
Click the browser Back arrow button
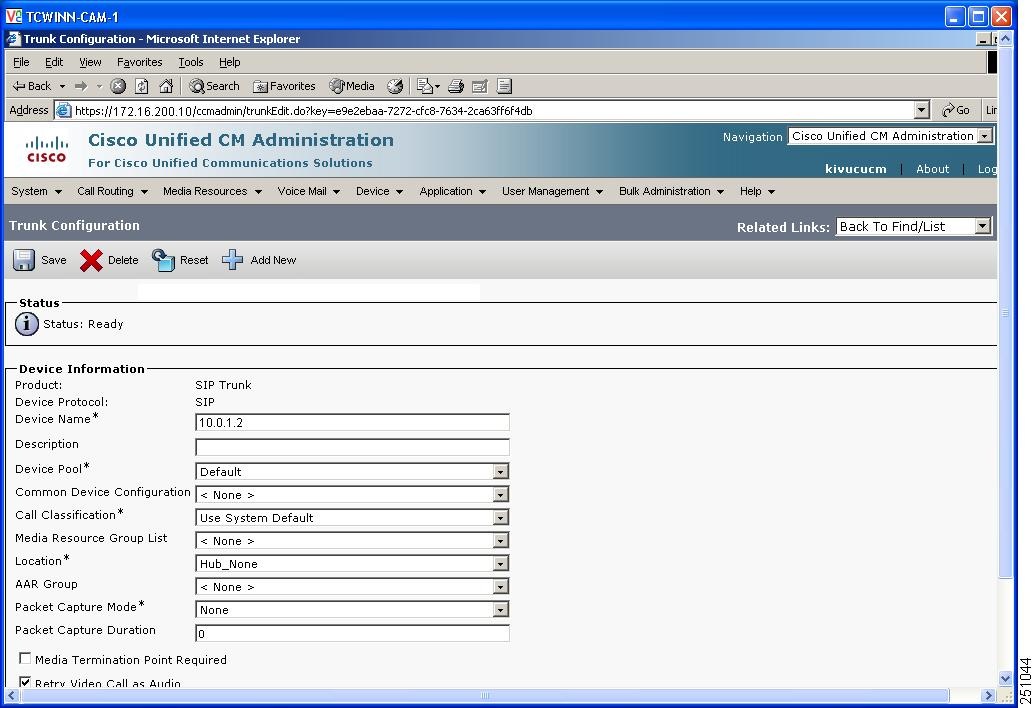point(32,86)
